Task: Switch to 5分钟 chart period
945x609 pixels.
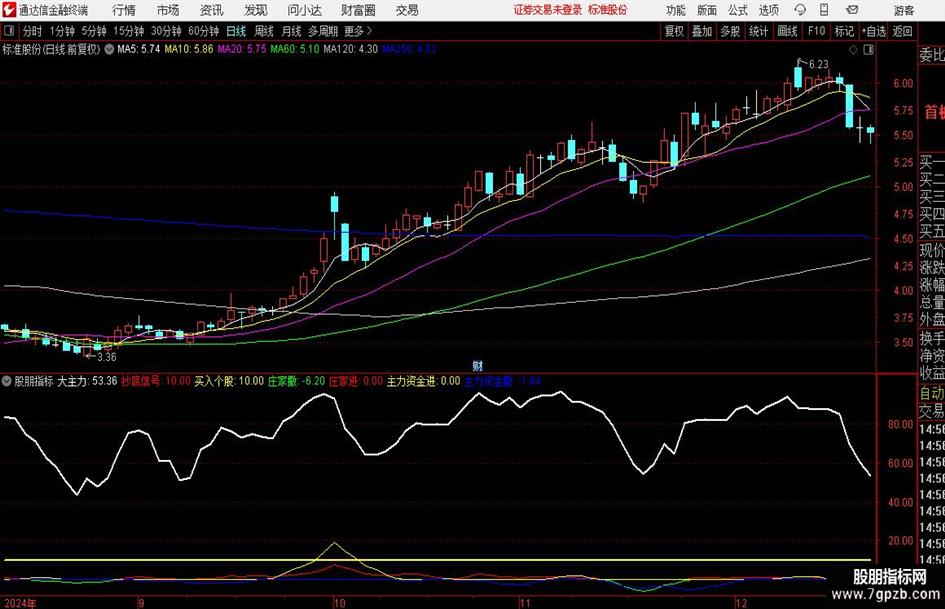Action: pyautogui.click(x=93, y=31)
